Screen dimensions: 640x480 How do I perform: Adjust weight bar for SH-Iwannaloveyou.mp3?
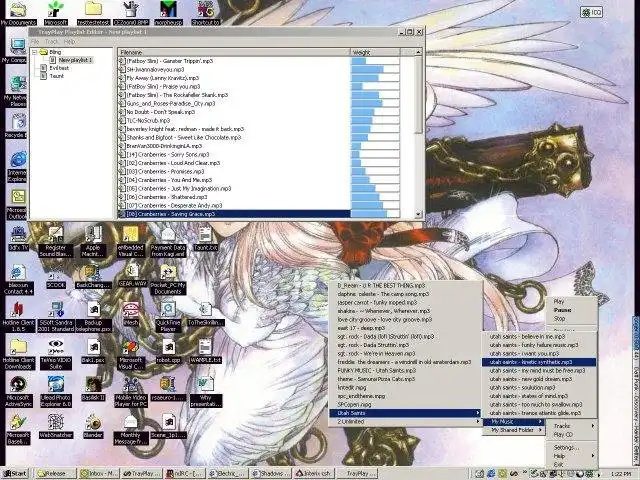tap(375, 69)
